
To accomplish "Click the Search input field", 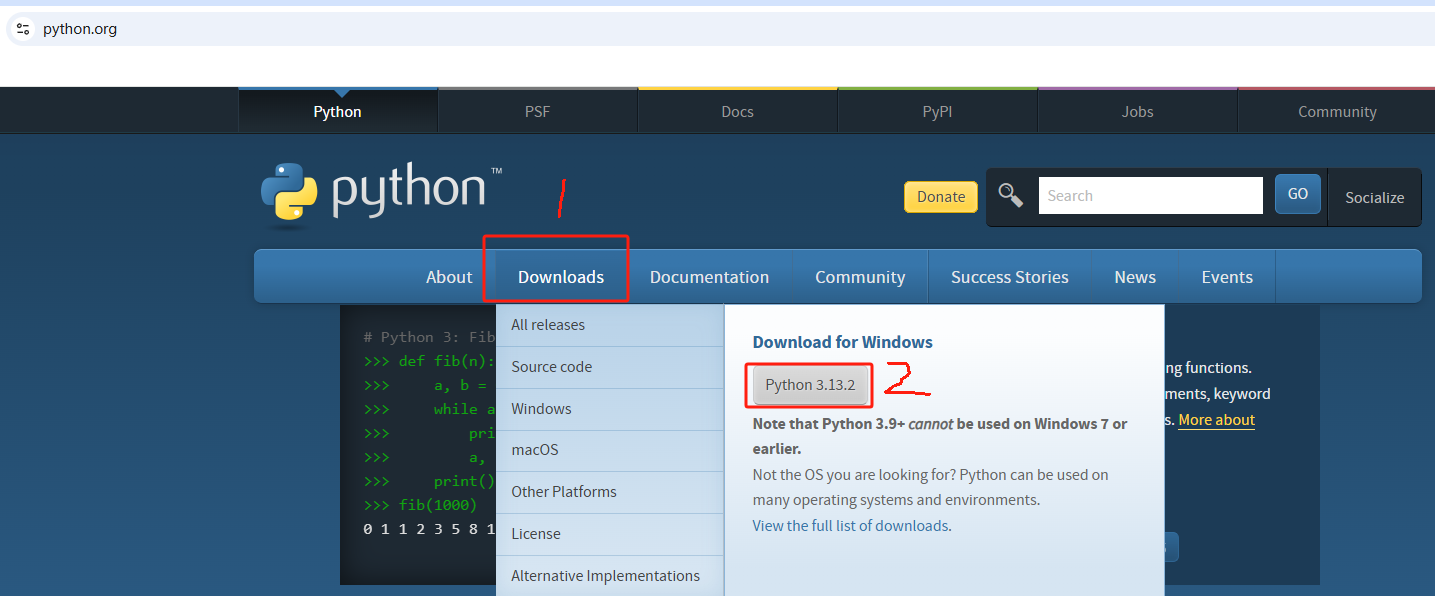I will pos(1151,196).
